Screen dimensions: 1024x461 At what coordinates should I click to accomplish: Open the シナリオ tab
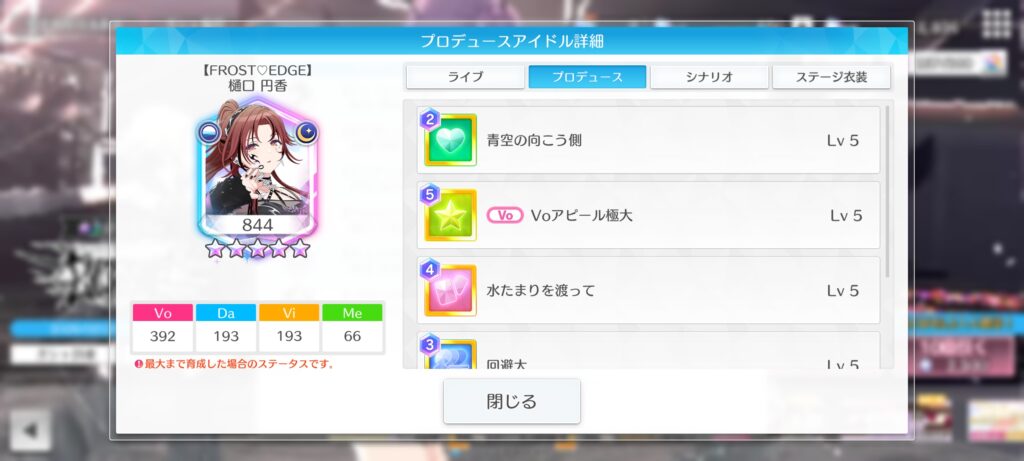pyautogui.click(x=709, y=77)
